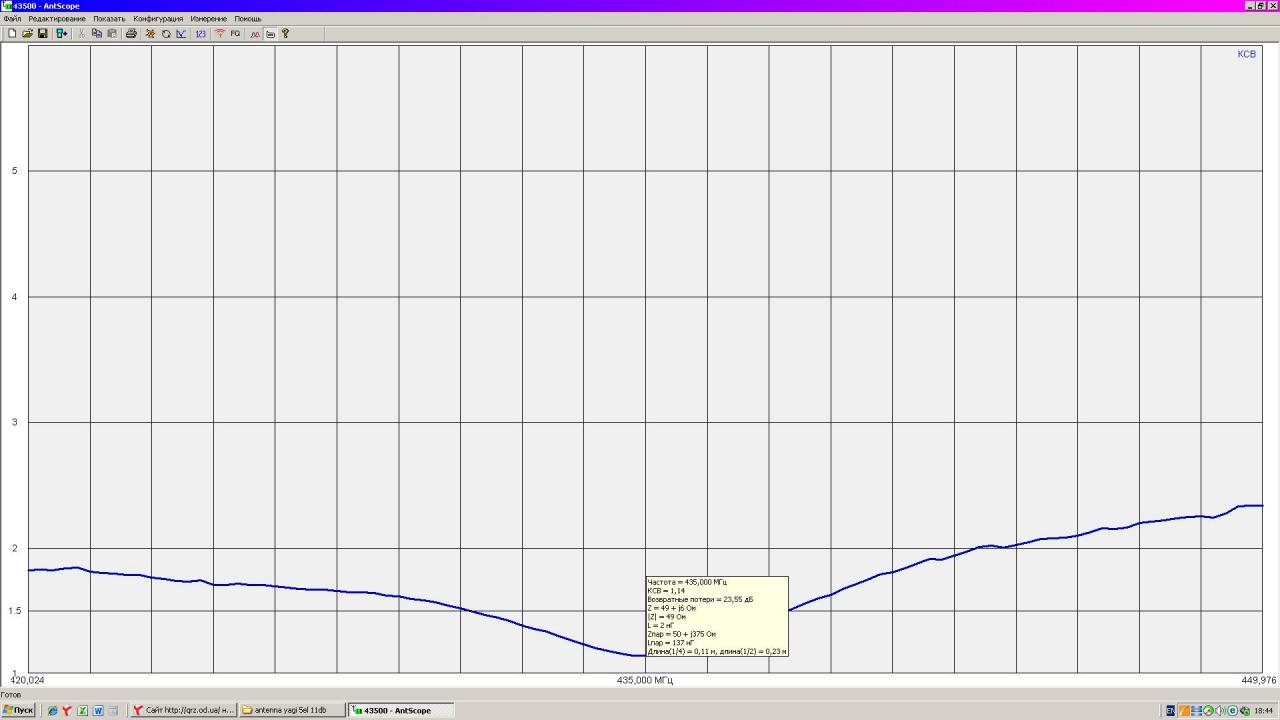Open the Файл menu
The height and width of the screenshot is (720, 1280).
12,18
